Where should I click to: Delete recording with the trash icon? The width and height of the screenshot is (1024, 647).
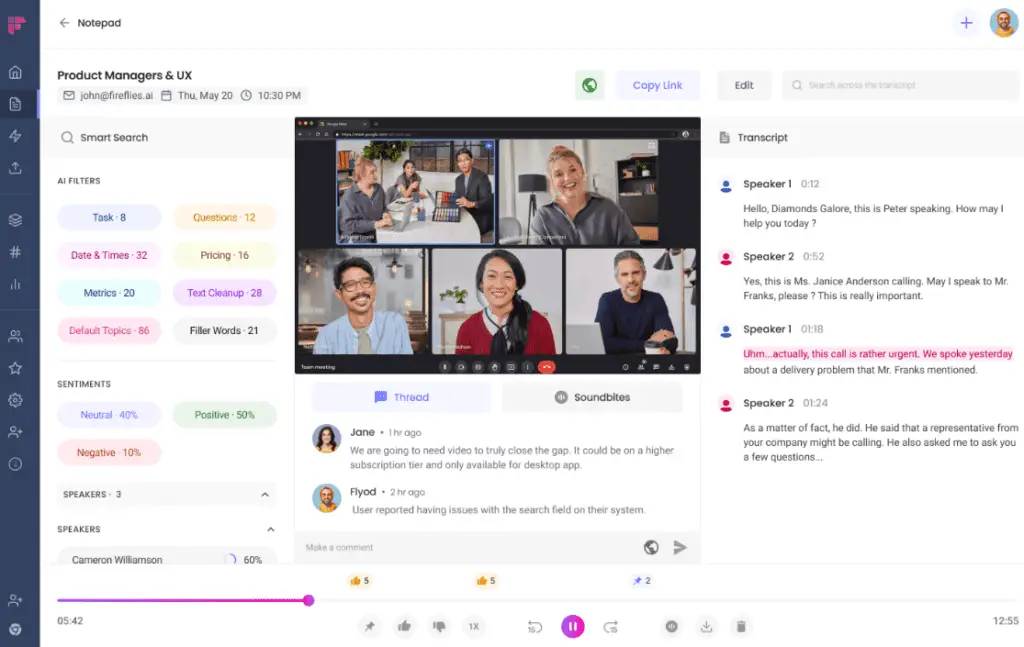pyautogui.click(x=741, y=627)
